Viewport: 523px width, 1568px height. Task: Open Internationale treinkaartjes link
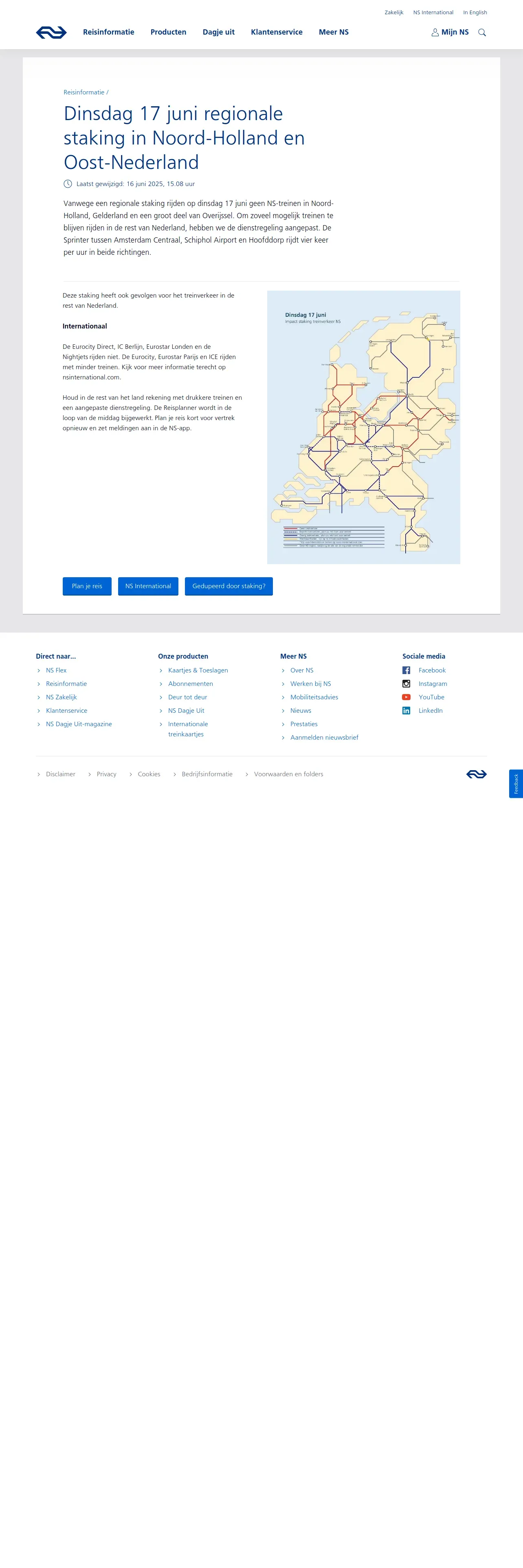click(x=187, y=729)
